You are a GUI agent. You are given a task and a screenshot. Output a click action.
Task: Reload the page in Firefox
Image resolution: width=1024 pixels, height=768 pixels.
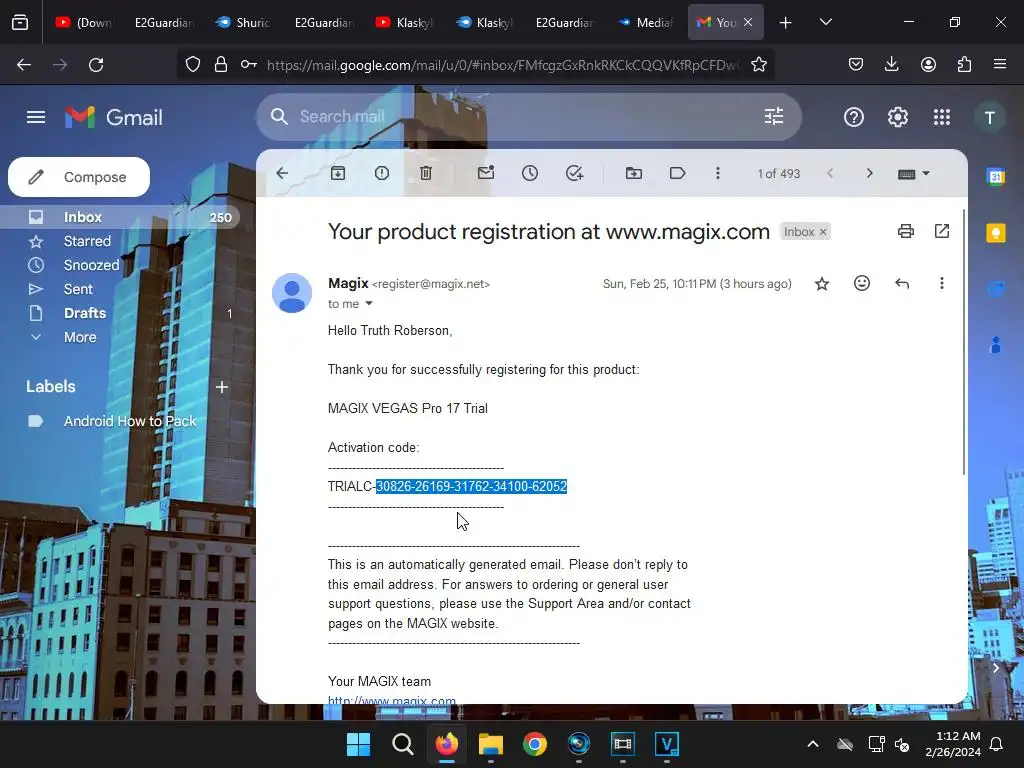(x=96, y=65)
